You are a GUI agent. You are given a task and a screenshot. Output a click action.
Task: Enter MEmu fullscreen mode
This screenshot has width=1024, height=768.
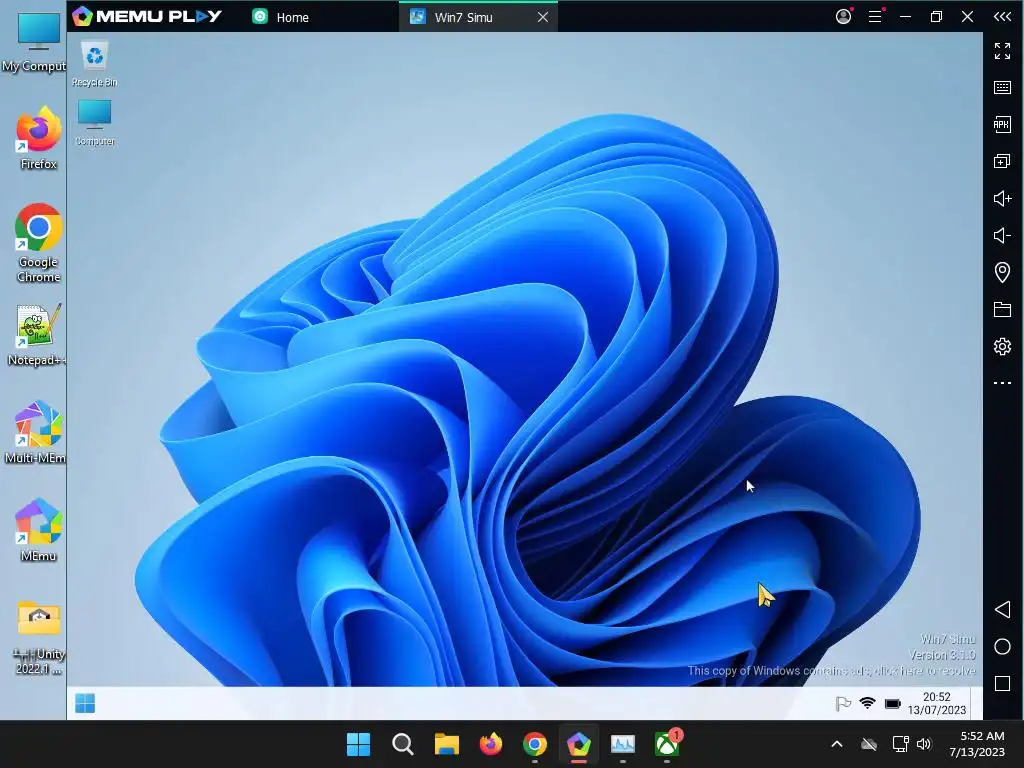click(x=1002, y=50)
